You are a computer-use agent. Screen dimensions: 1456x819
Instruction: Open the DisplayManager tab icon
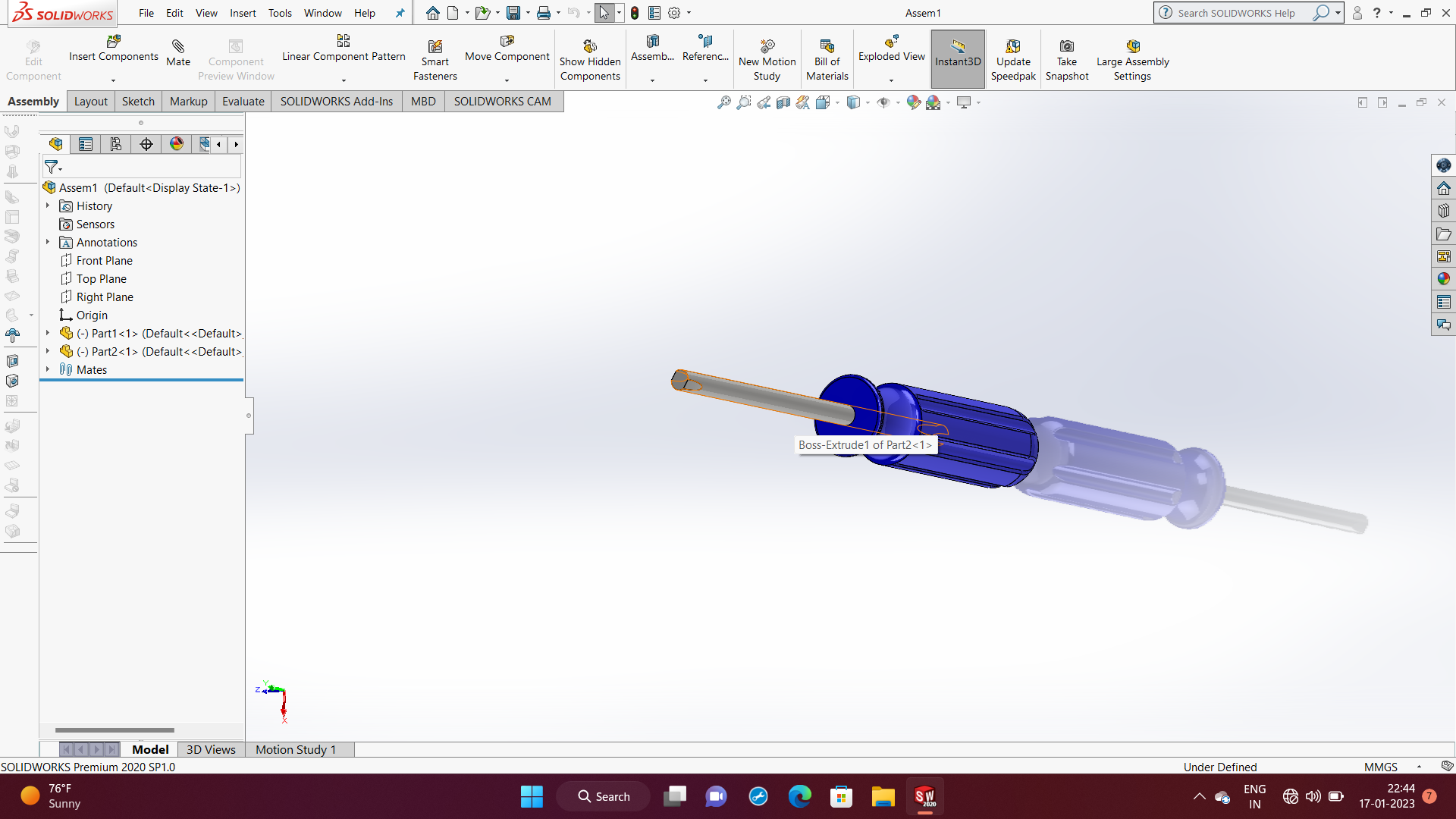click(x=177, y=144)
